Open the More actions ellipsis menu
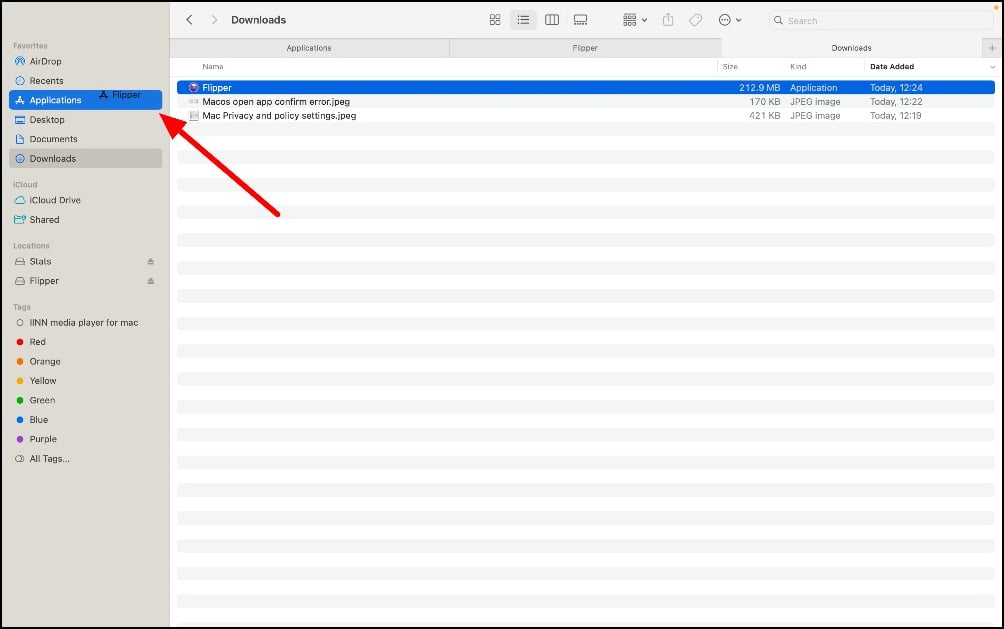 coord(730,20)
